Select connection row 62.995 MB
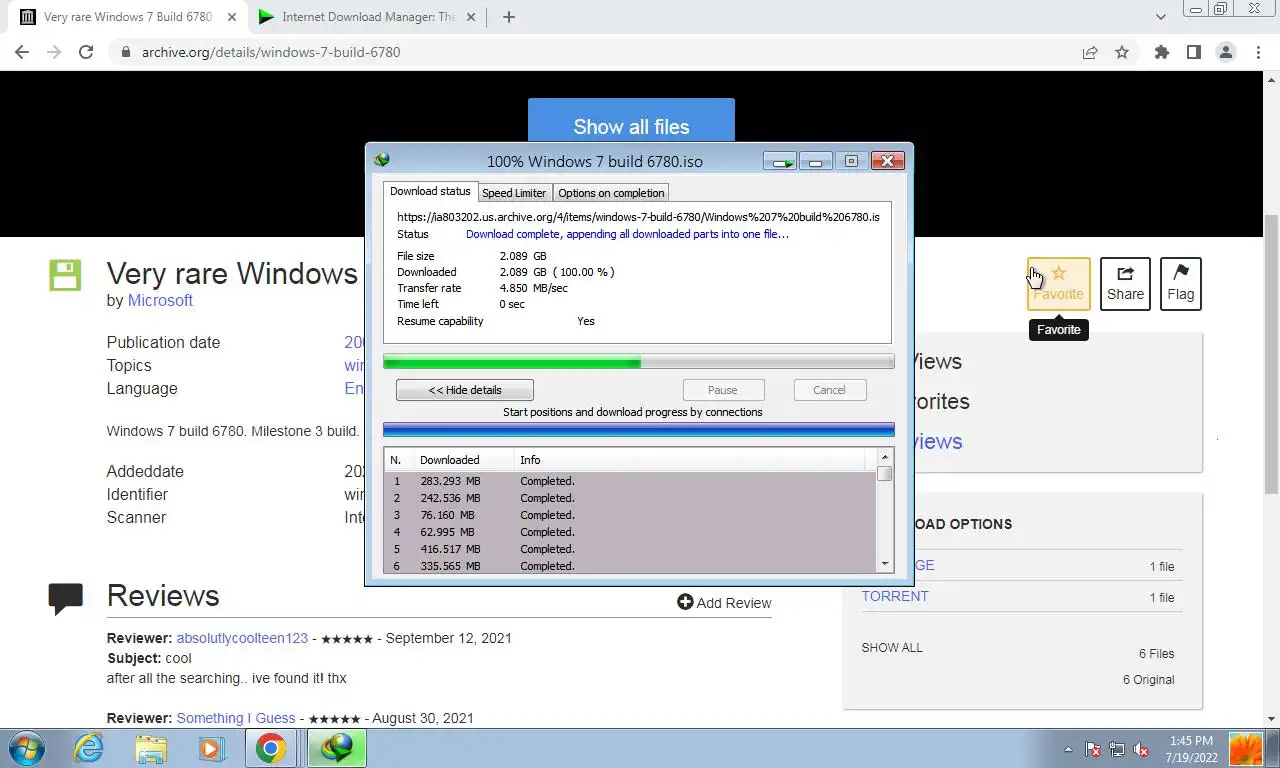 coord(630,532)
